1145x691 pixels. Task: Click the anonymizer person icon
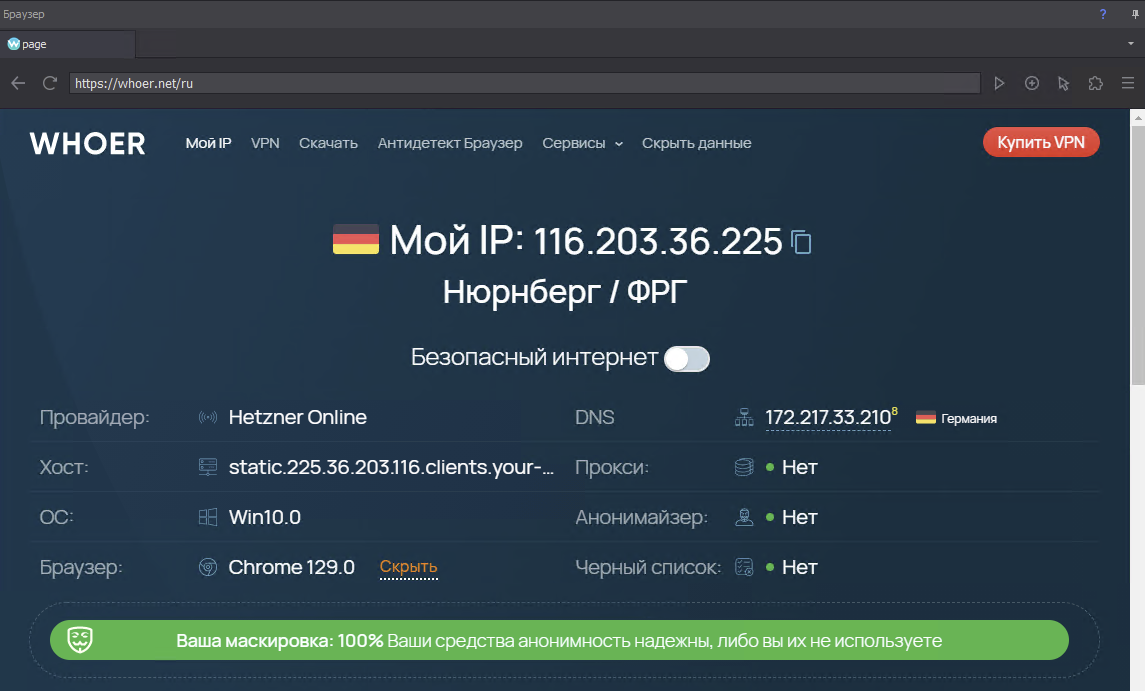click(744, 517)
